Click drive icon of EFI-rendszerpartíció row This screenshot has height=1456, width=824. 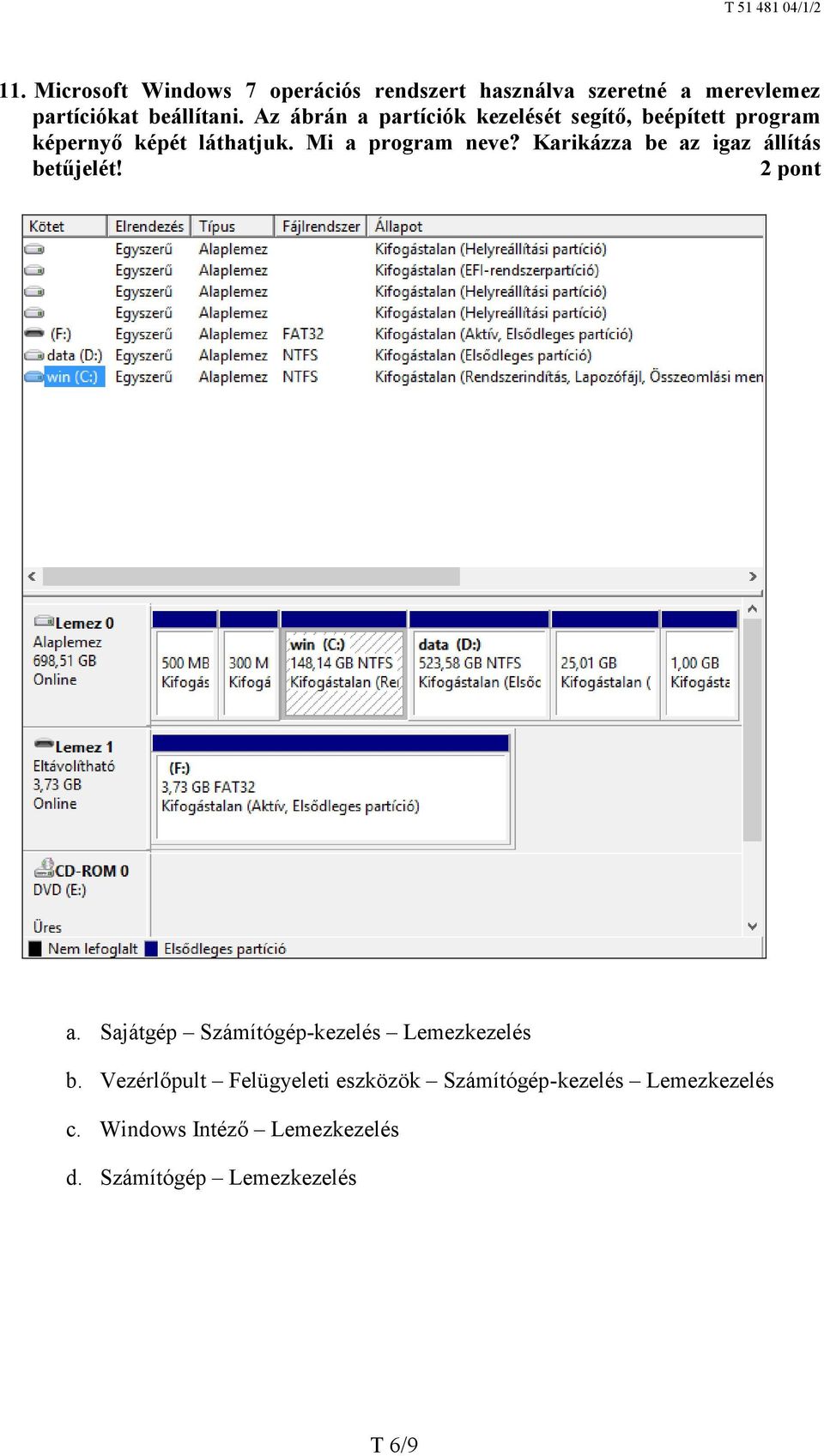tap(34, 270)
